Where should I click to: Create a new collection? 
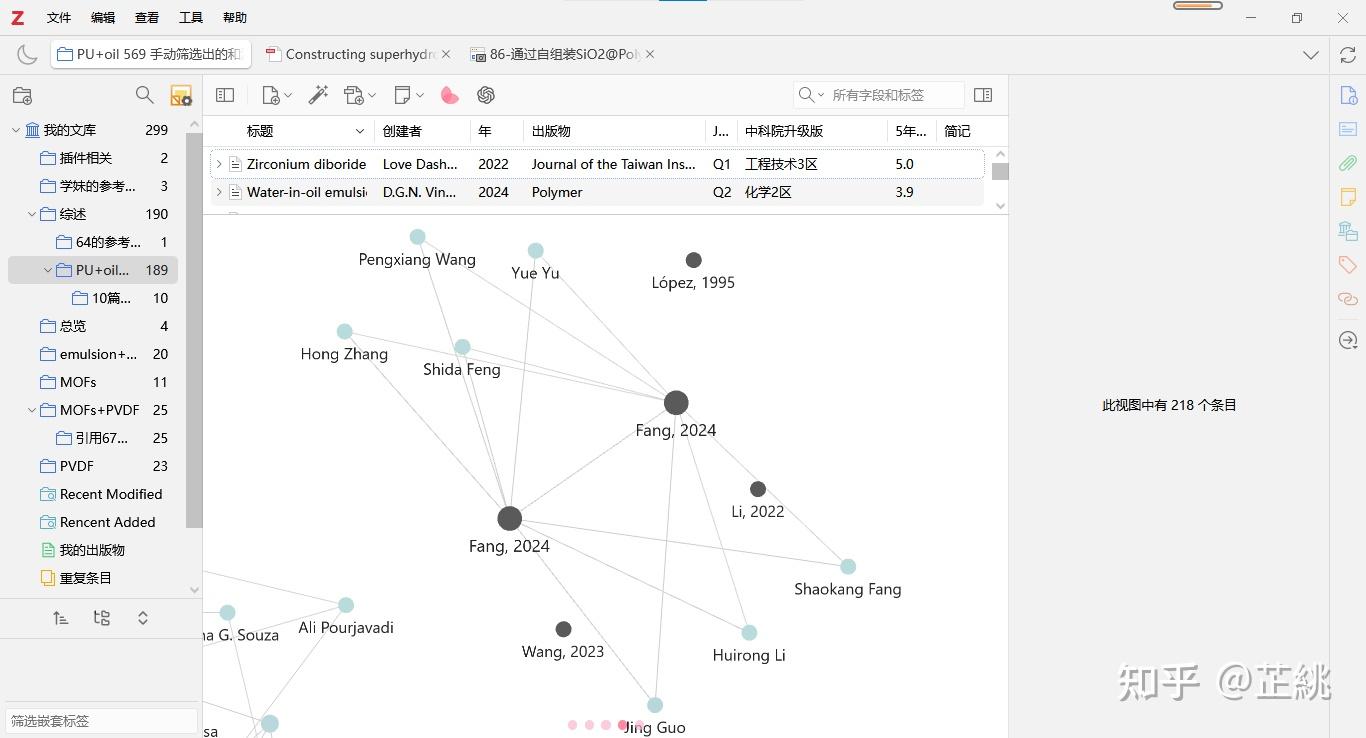click(22, 95)
